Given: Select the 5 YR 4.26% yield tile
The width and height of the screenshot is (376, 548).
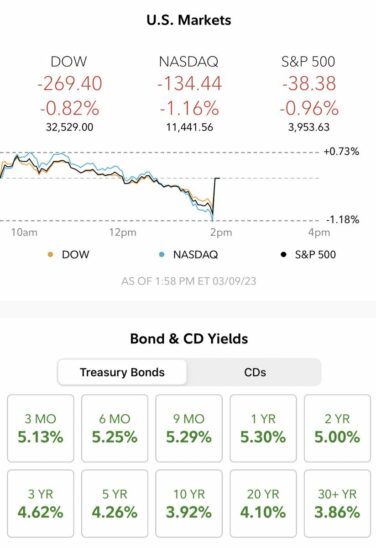Looking at the screenshot, I should pos(115,504).
